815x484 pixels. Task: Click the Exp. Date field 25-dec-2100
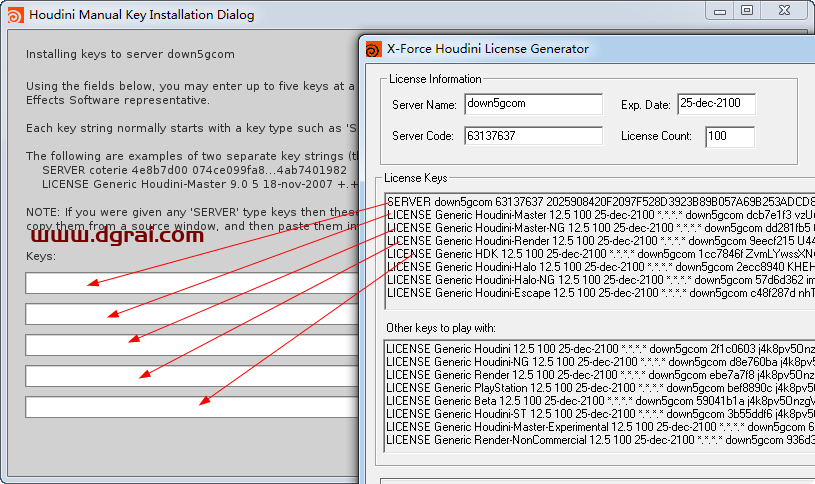click(x=716, y=104)
